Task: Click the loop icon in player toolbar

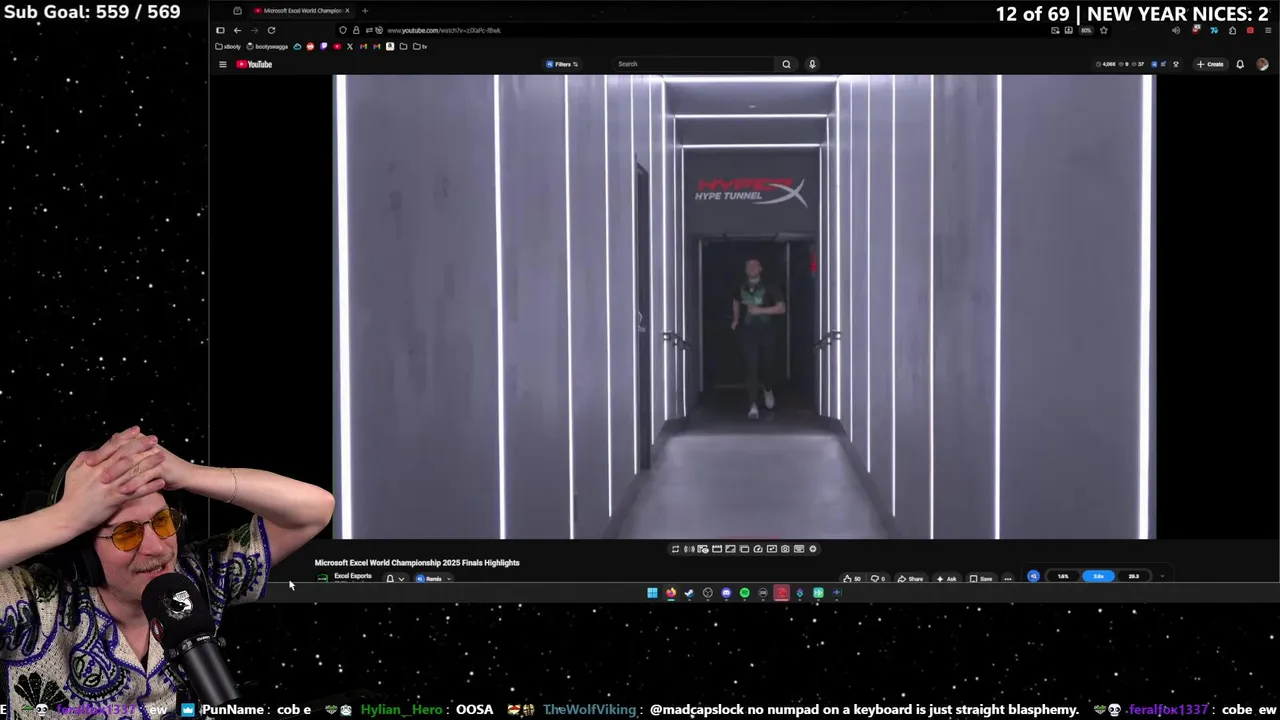Action: click(675, 549)
